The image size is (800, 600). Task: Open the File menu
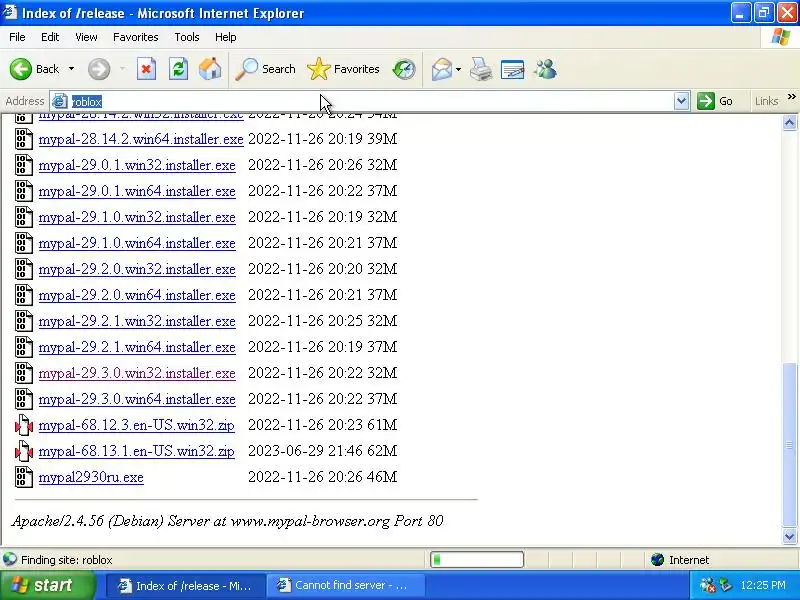[17, 37]
